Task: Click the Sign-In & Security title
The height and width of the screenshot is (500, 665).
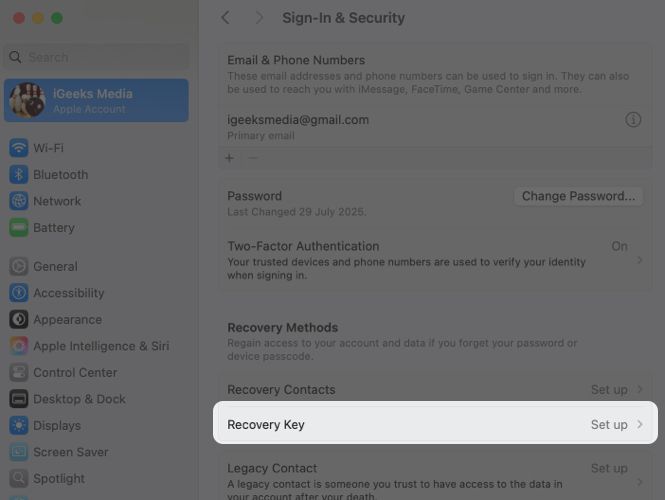Action: (x=344, y=18)
